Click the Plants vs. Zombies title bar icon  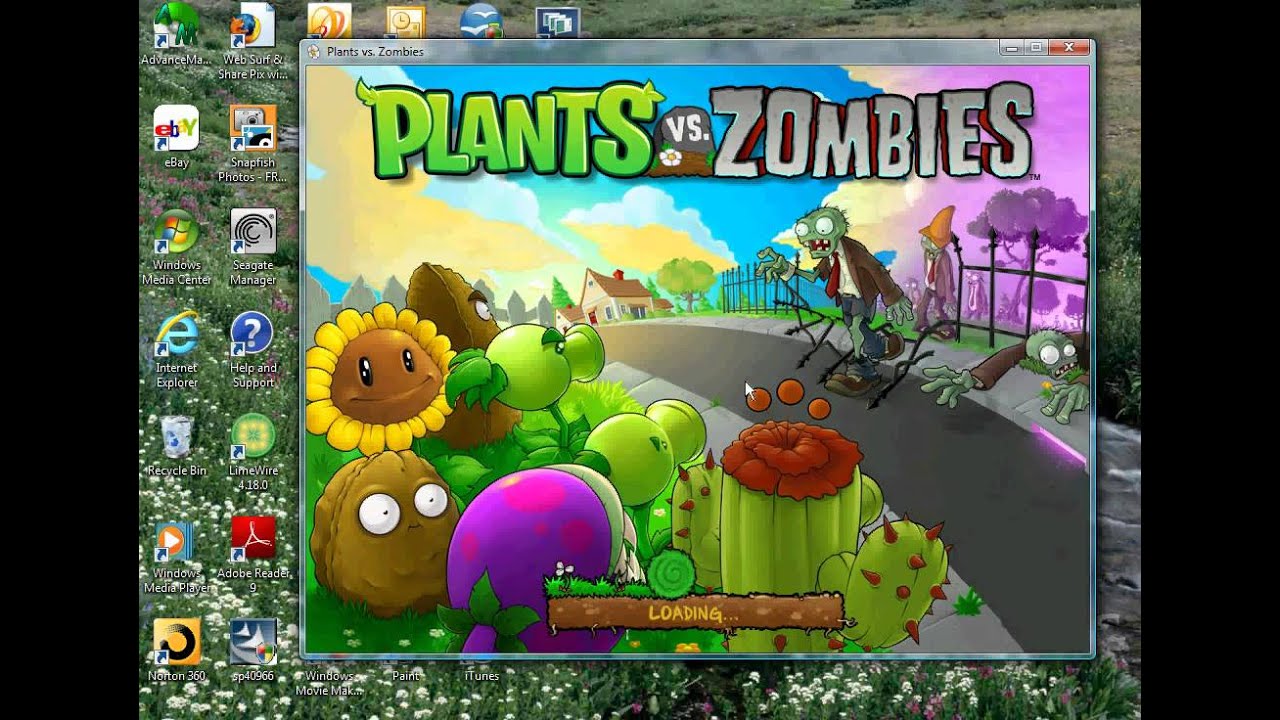314,52
